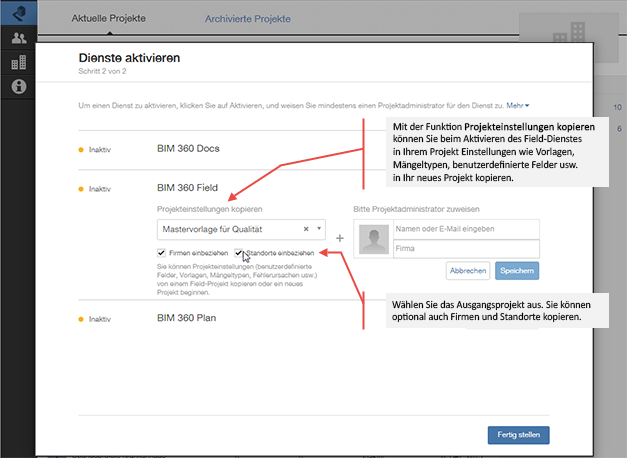Toggle the Standorte einbeziehen checkbox
The image size is (627, 458).
(x=238, y=253)
